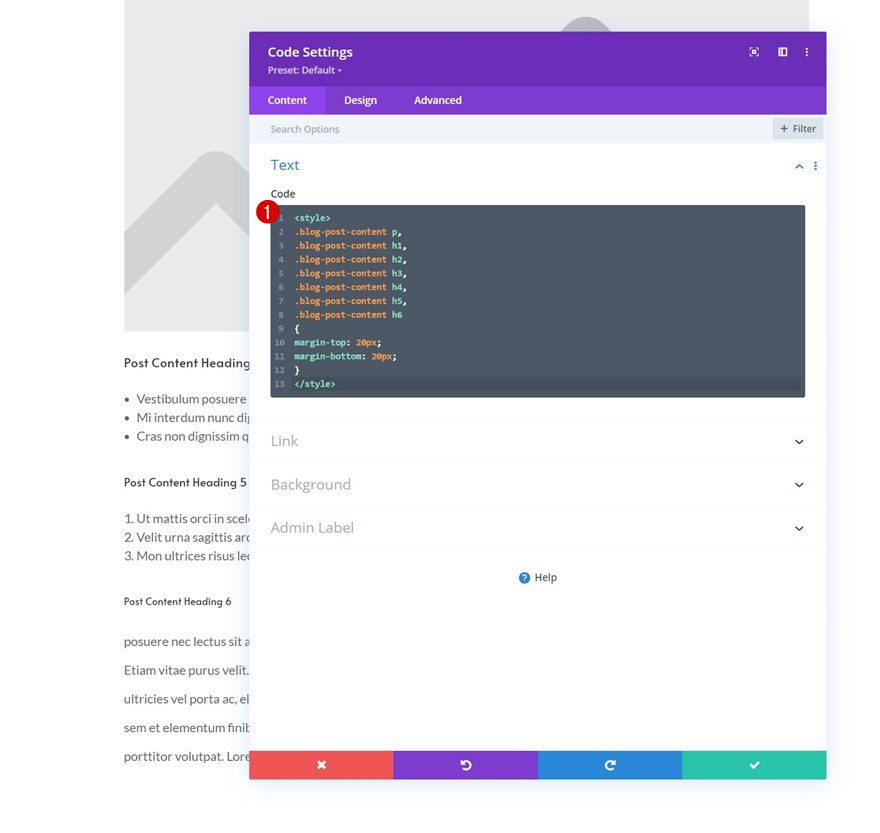Discard changes with the red X button

point(321,764)
